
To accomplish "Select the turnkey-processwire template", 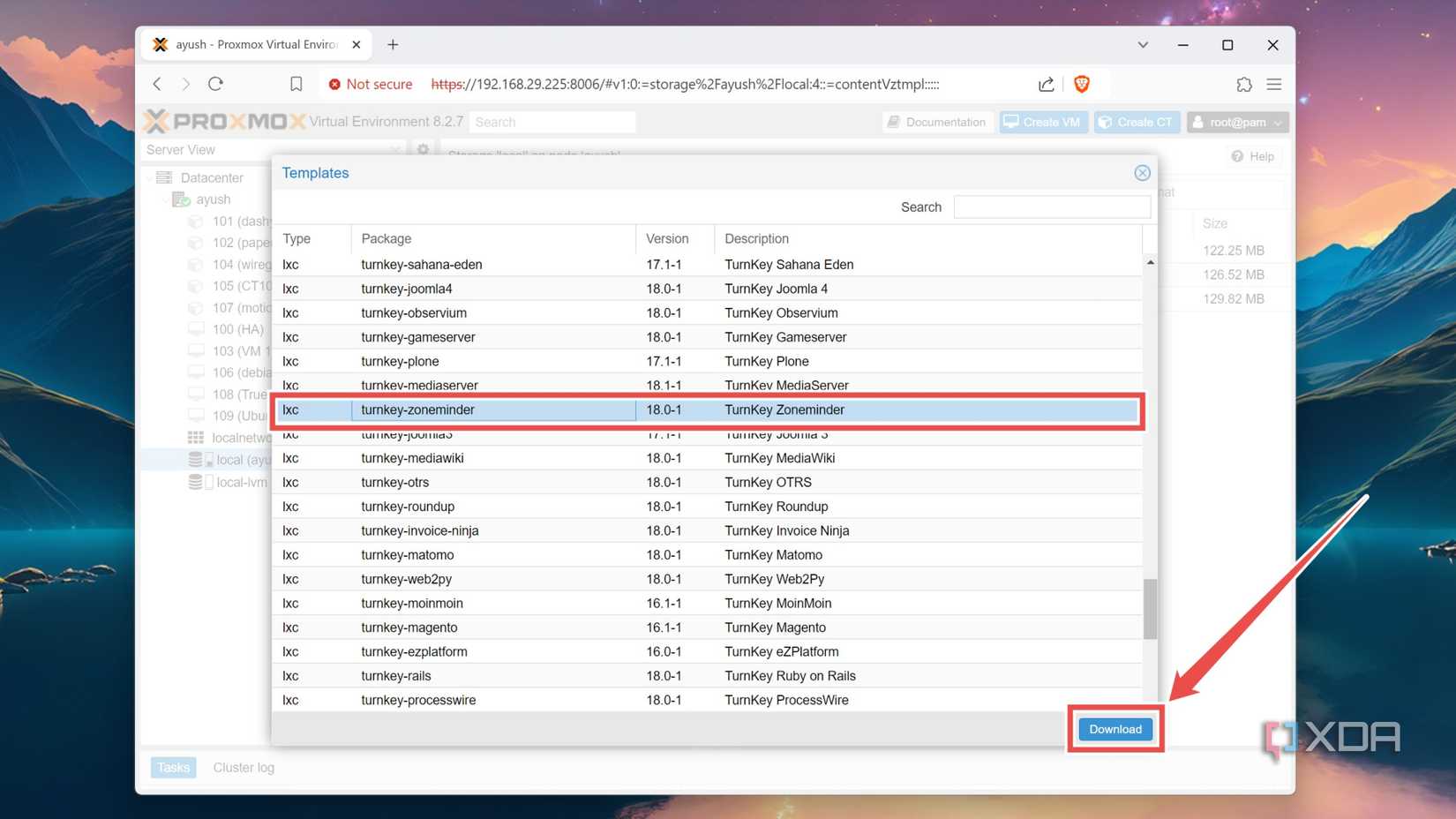I will click(x=707, y=700).
